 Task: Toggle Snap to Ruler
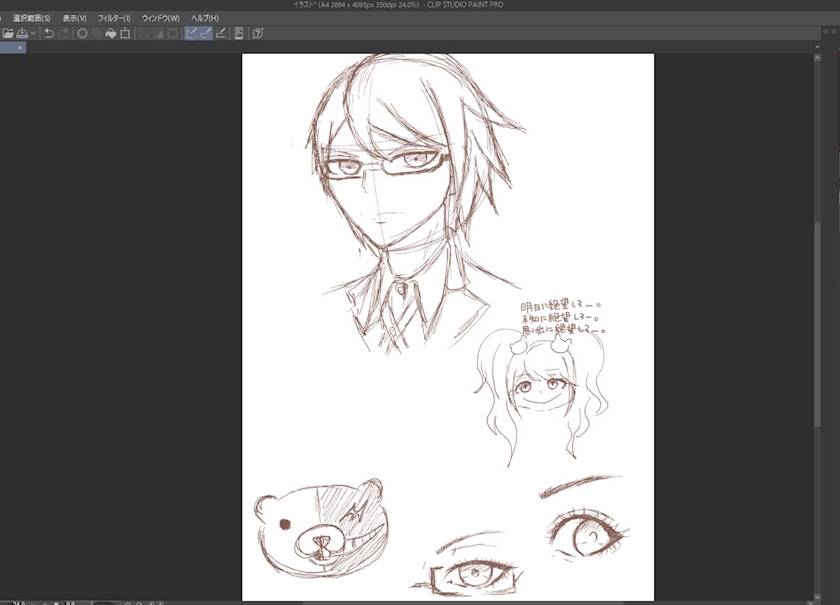[191, 33]
